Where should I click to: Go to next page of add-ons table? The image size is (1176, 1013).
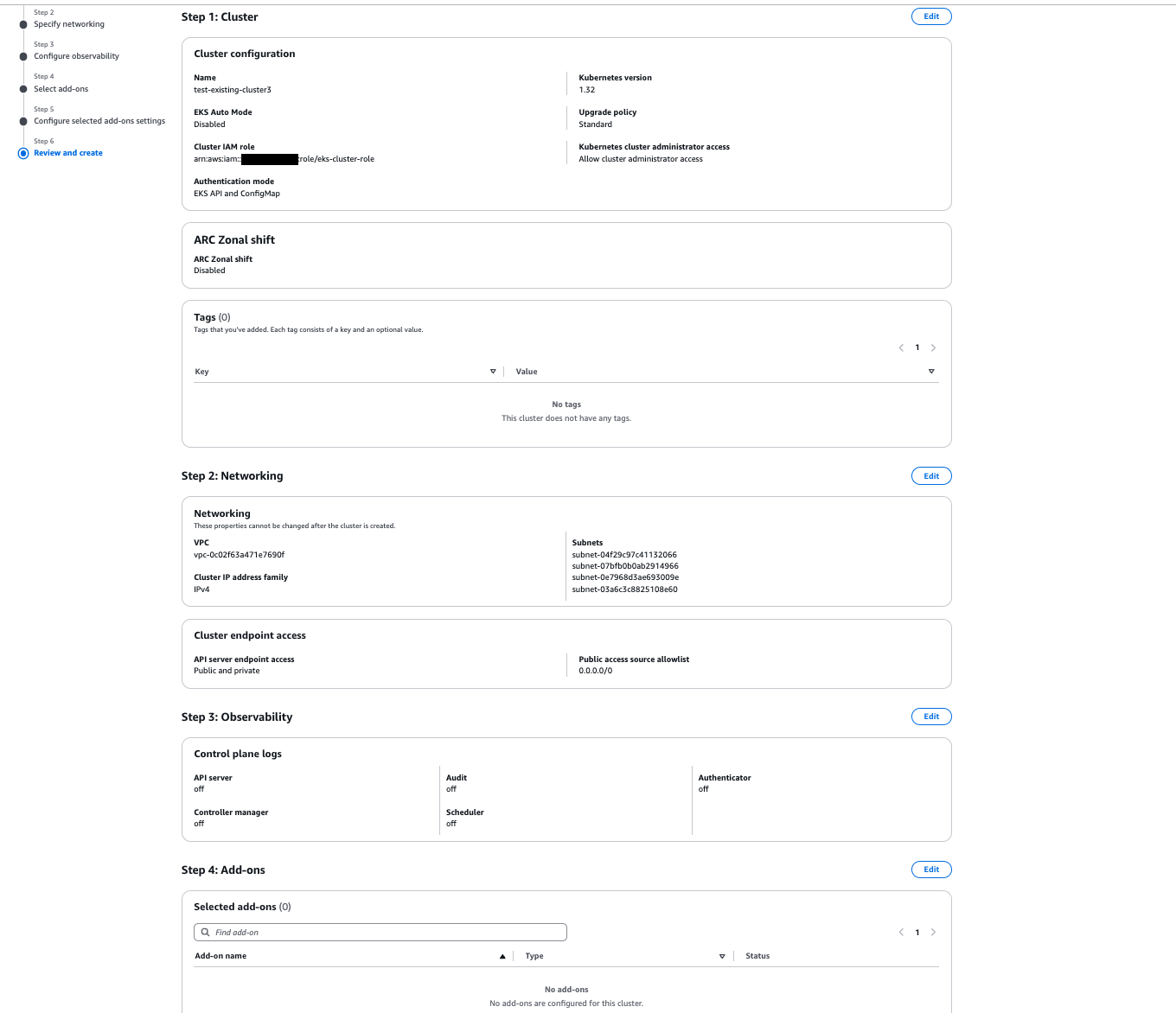pos(933,933)
